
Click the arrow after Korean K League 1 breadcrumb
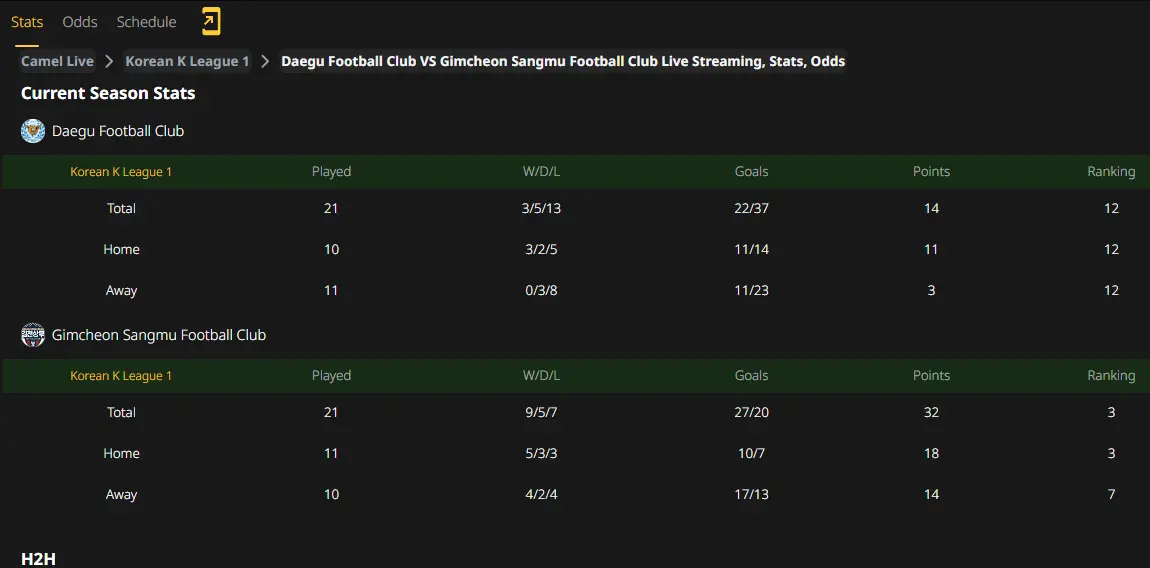point(265,62)
